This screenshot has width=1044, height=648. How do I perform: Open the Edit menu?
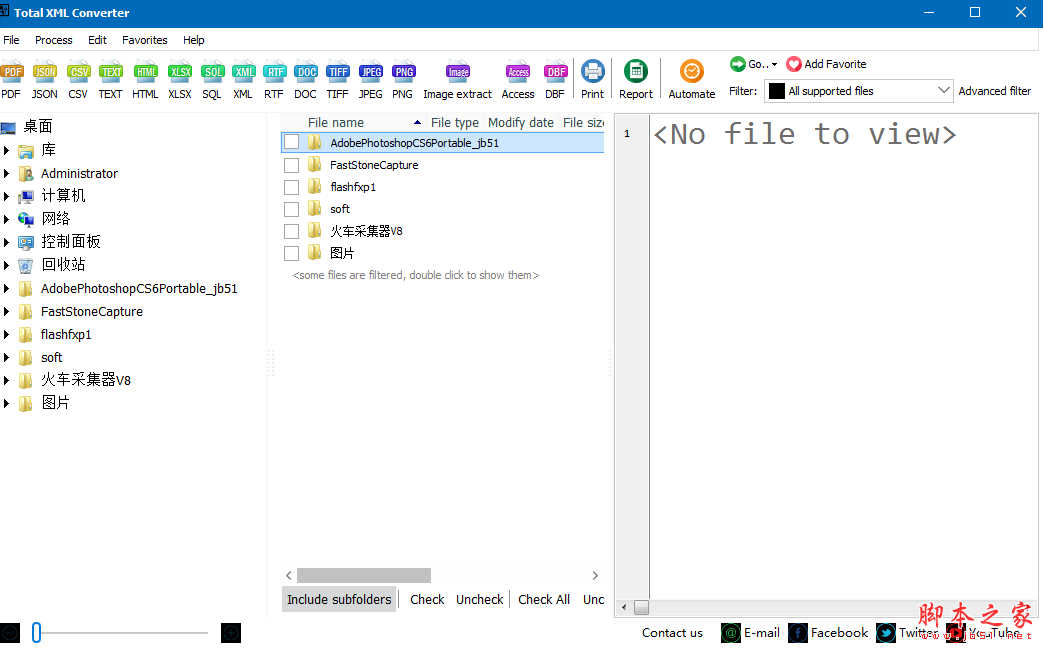point(97,40)
